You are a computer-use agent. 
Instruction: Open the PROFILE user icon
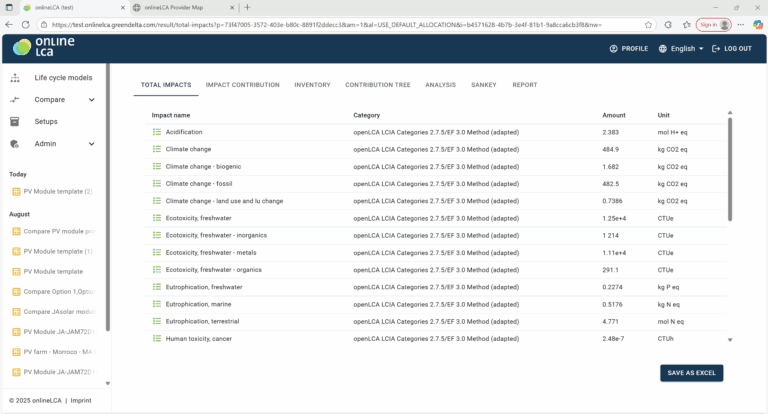[614, 48]
